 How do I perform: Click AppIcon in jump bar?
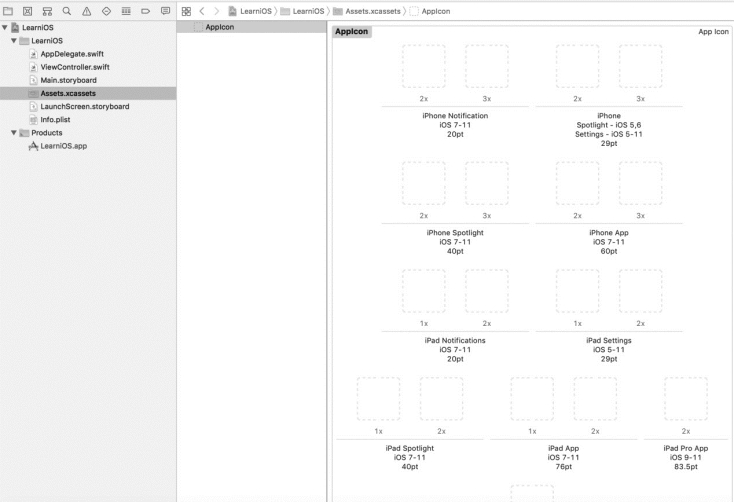tap(430, 11)
